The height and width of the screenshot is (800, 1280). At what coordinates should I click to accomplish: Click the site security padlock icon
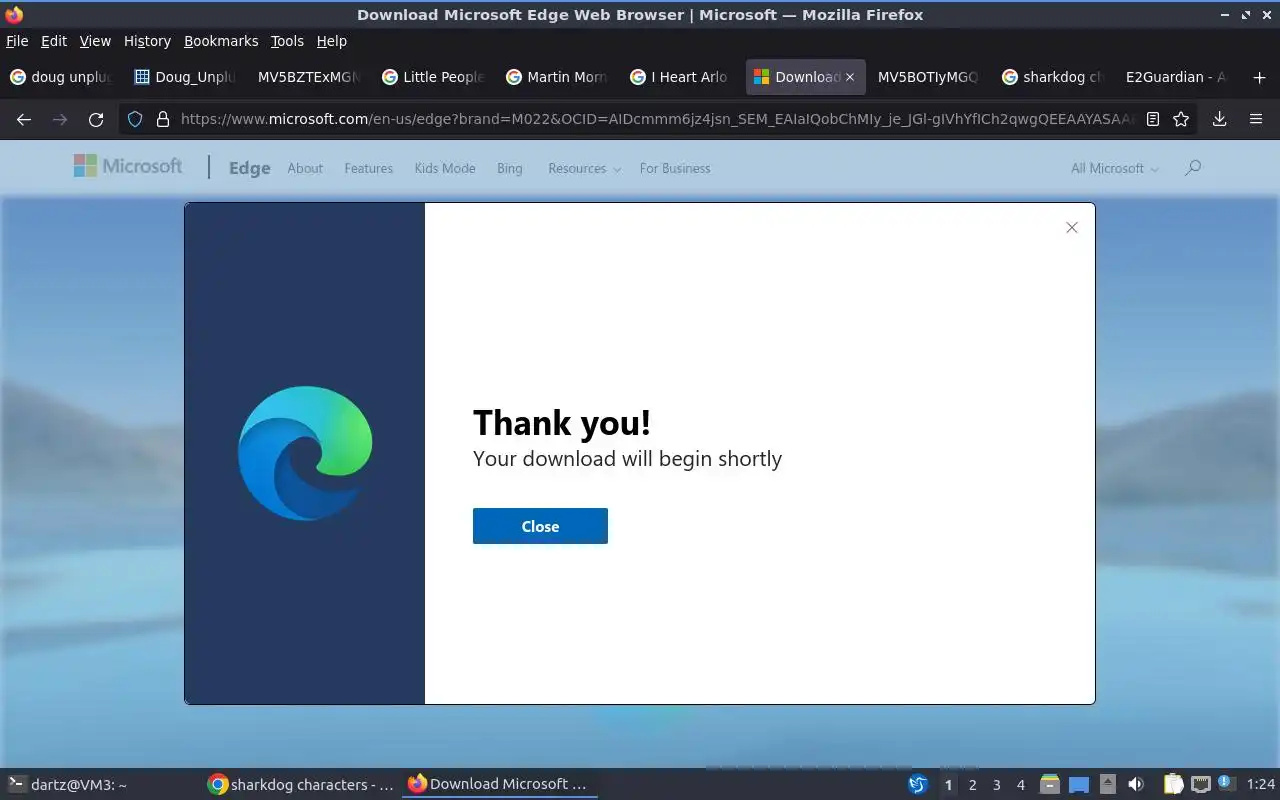click(x=163, y=119)
